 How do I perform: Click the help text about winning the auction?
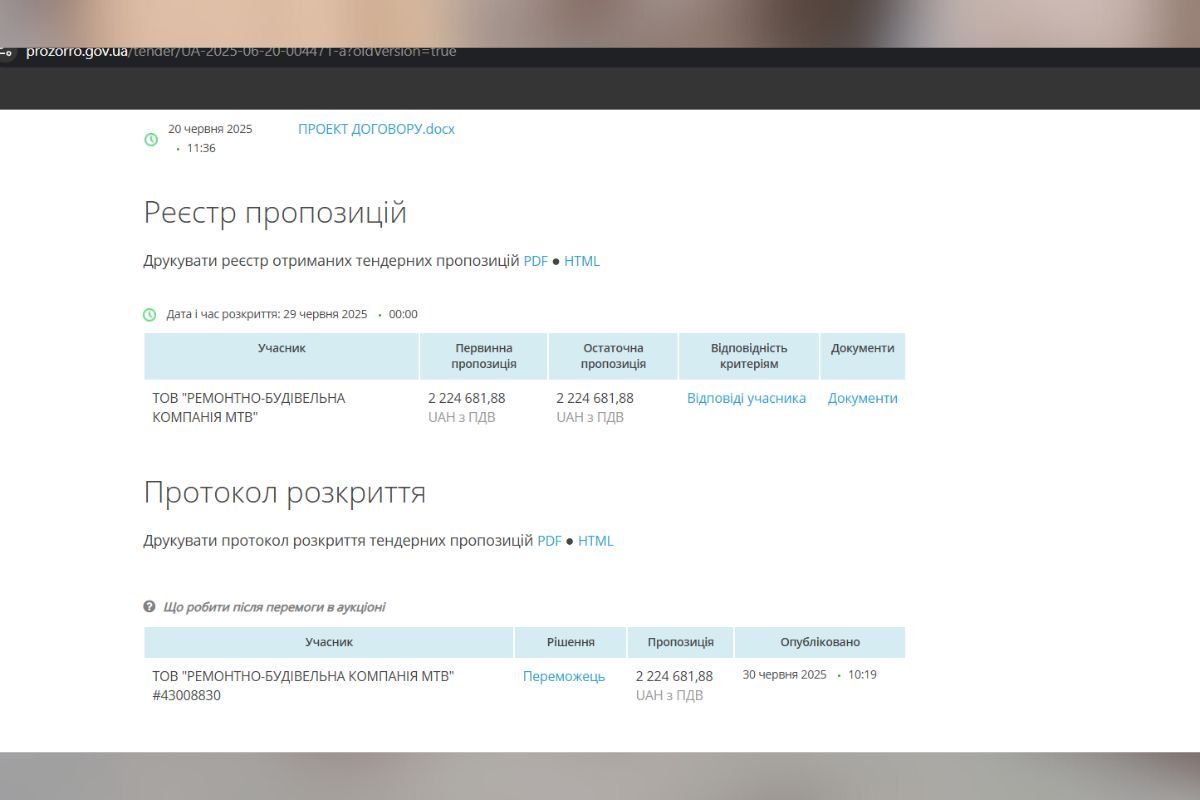(x=275, y=606)
